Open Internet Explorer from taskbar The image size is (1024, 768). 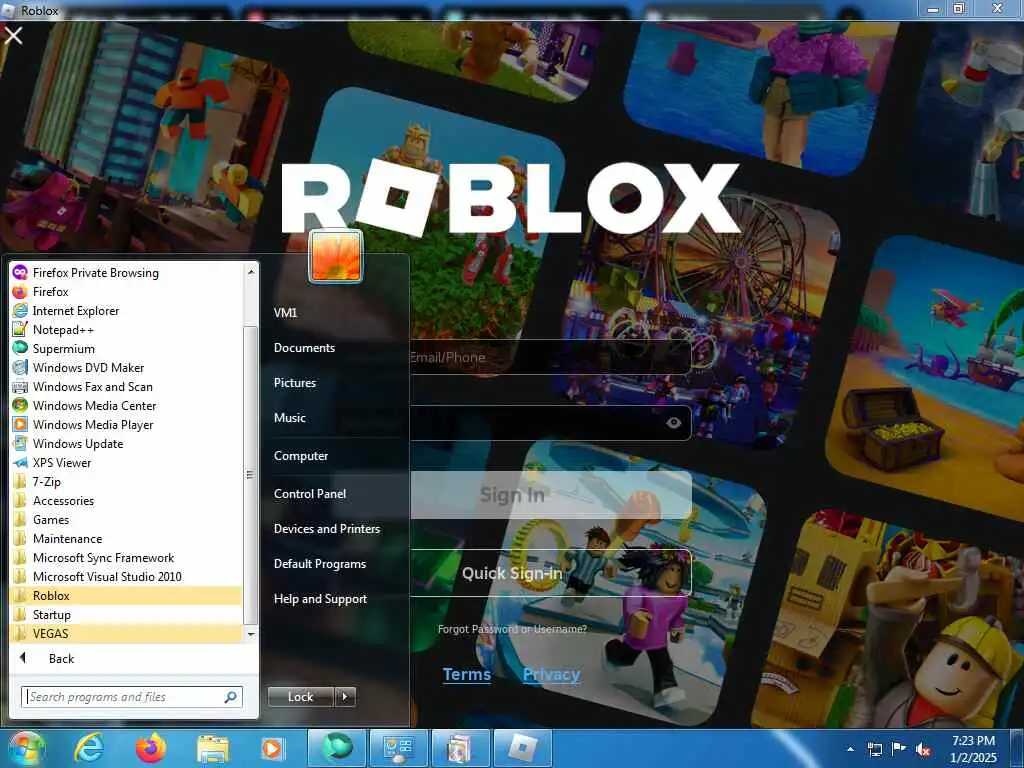88,748
